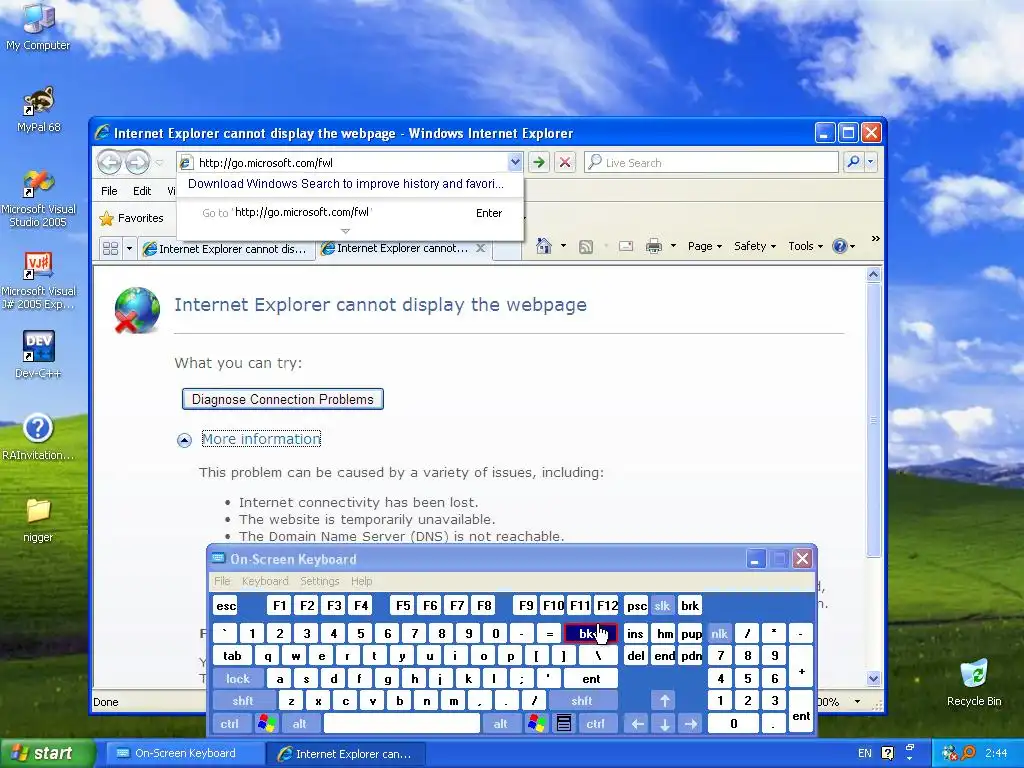The width and height of the screenshot is (1024, 768).
Task: Toggle the left ctrl key
Action: pyautogui.click(x=229, y=724)
